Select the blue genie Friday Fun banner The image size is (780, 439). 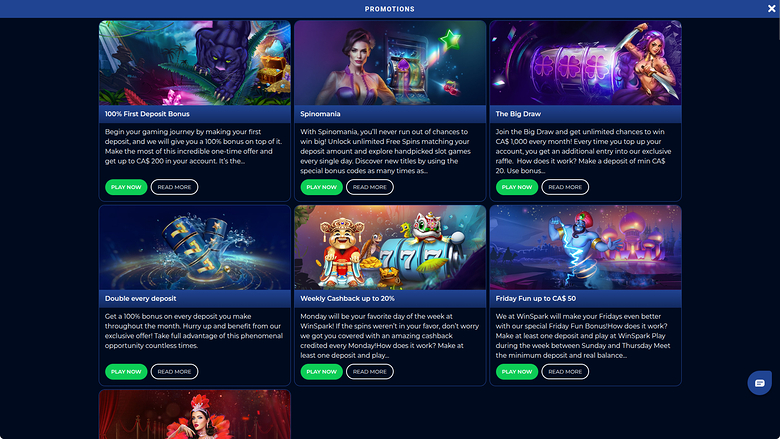coord(585,247)
